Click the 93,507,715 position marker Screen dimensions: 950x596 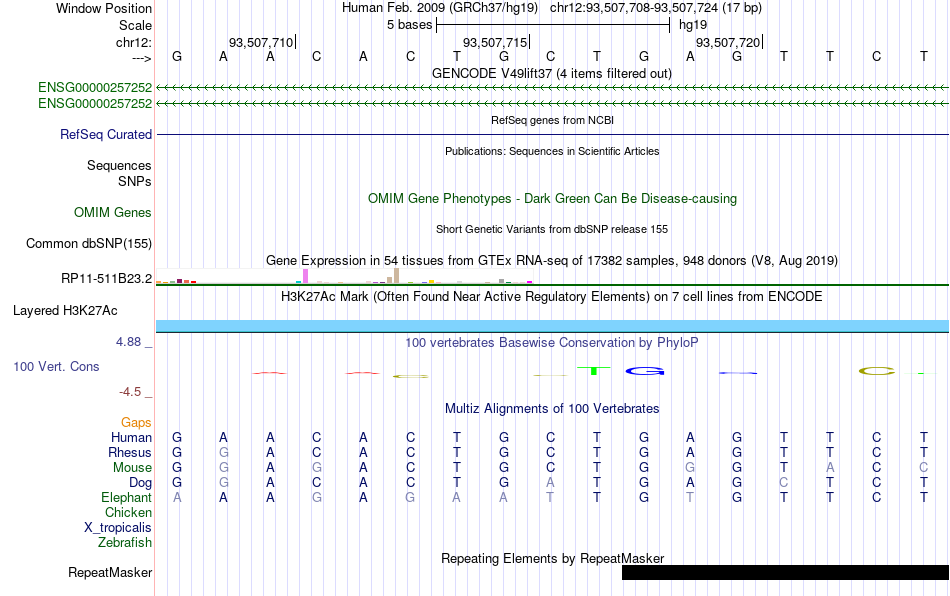495,42
